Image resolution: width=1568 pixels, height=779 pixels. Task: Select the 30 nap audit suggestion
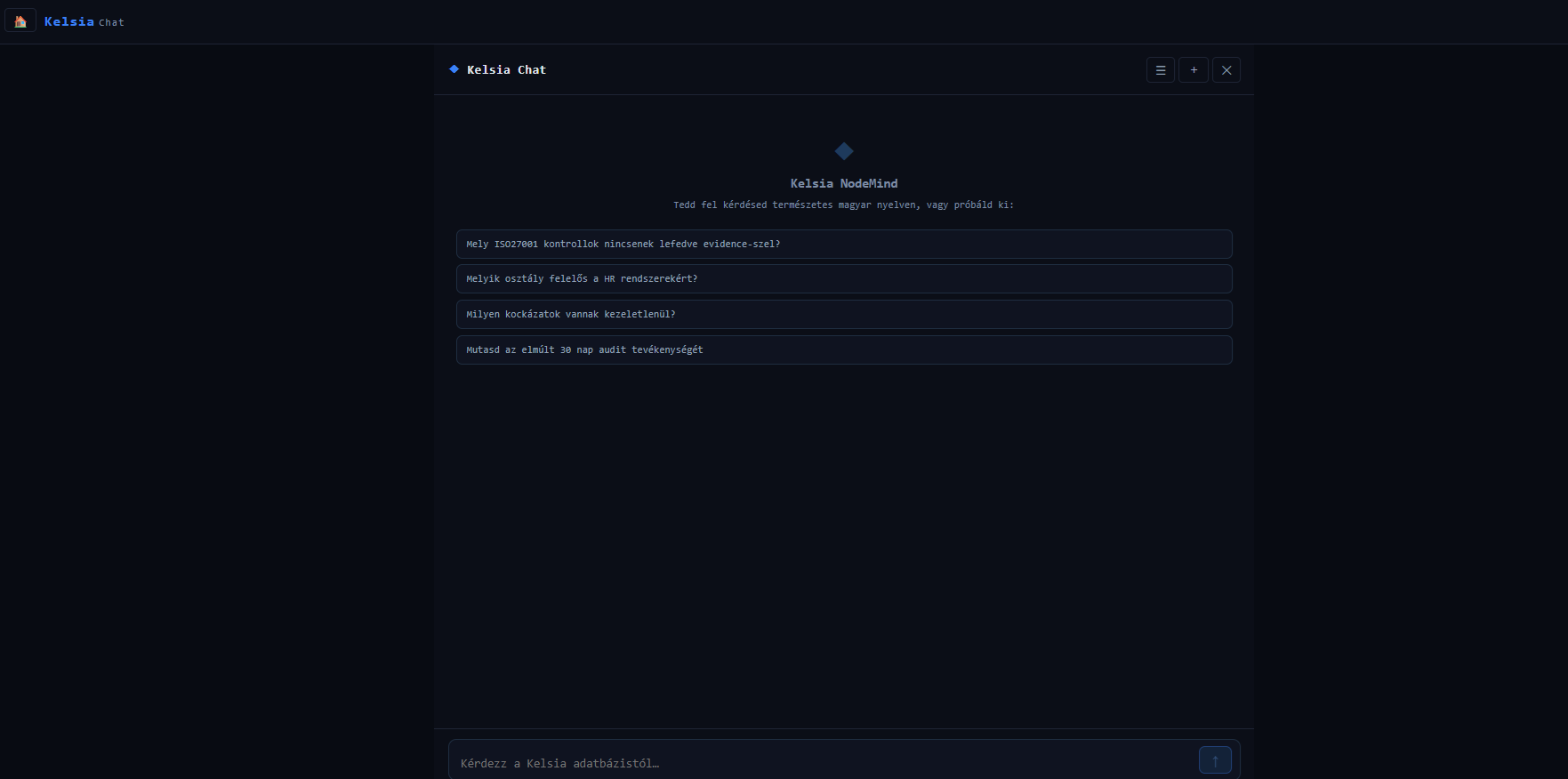coord(844,349)
